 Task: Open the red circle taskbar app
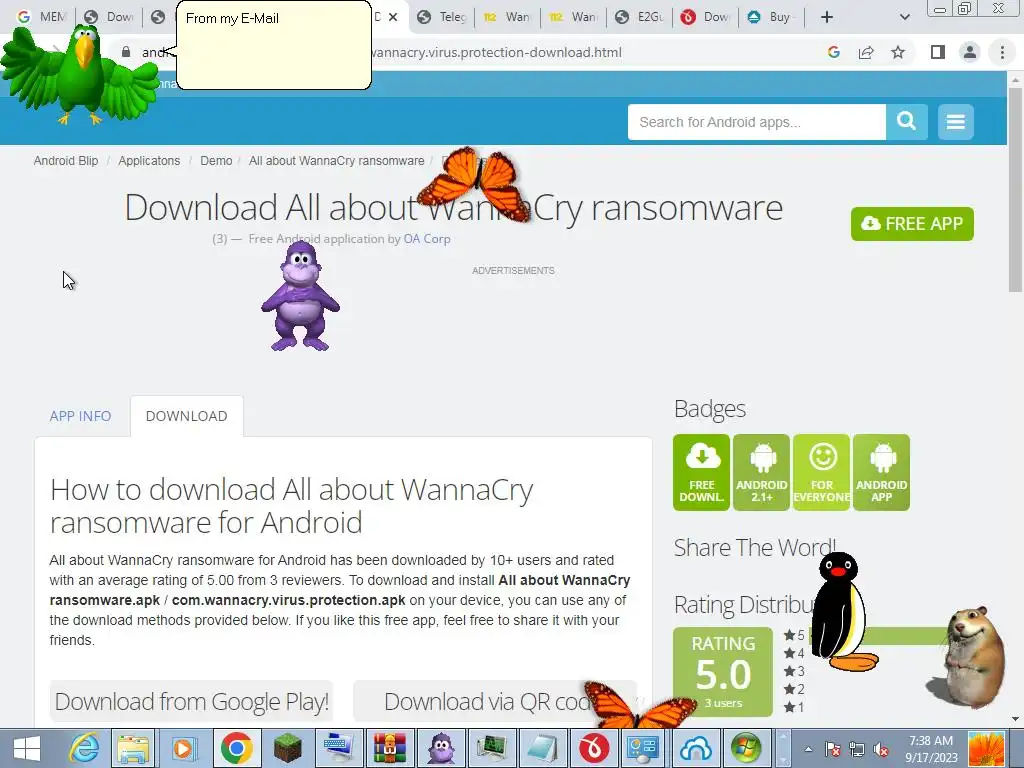tap(594, 748)
